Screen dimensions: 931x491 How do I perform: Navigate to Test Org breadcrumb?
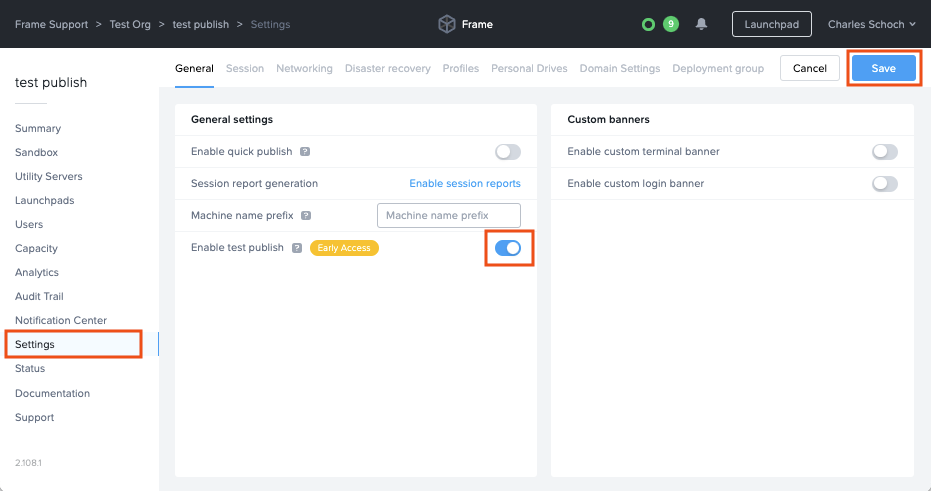click(130, 24)
